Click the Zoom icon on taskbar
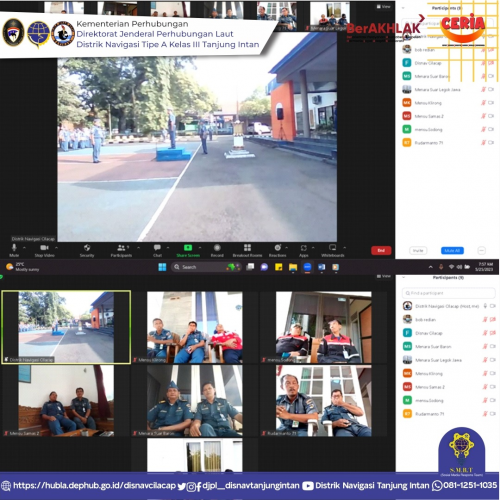This screenshot has width=500, height=500. (x=307, y=267)
